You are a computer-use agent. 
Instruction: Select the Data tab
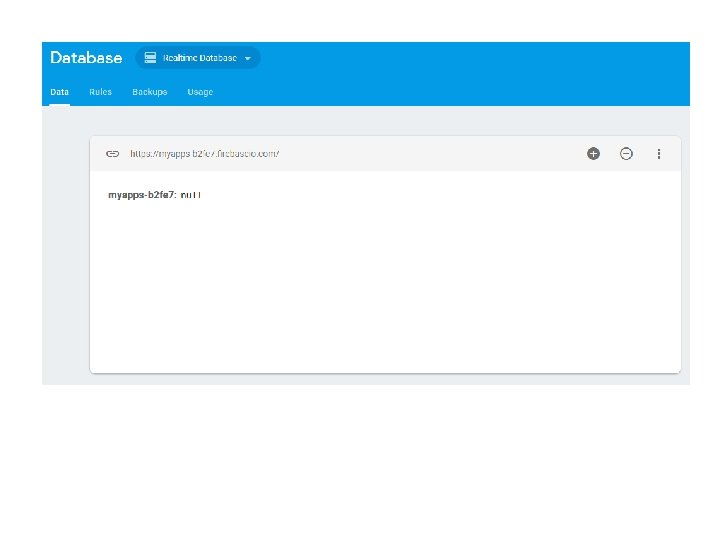[x=60, y=92]
